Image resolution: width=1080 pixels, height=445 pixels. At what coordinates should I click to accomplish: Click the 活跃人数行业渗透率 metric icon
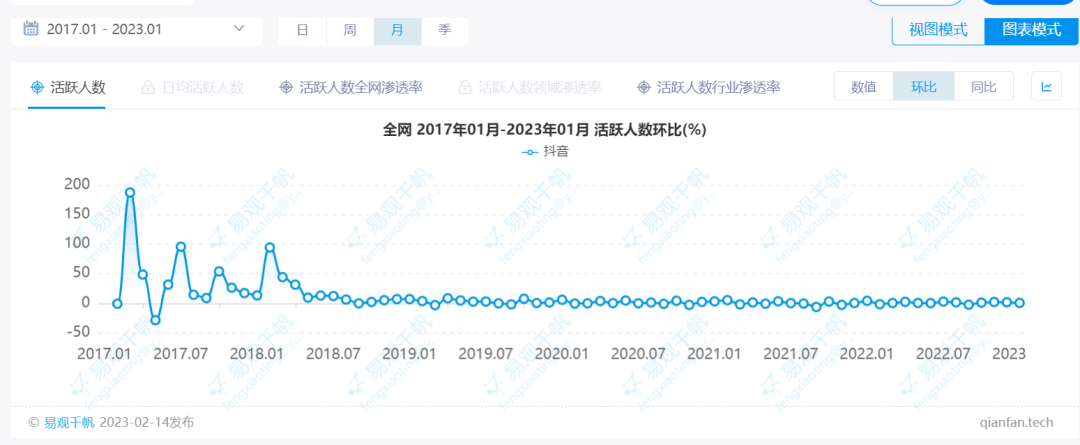point(643,88)
